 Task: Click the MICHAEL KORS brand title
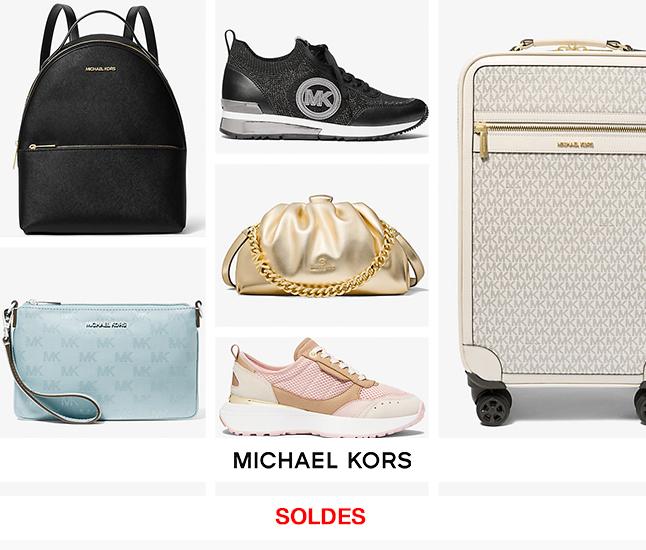point(322,460)
